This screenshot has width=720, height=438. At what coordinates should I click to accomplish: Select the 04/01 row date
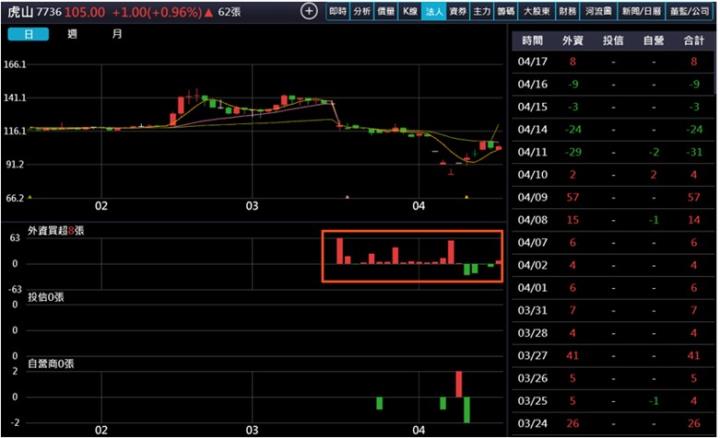tap(533, 288)
